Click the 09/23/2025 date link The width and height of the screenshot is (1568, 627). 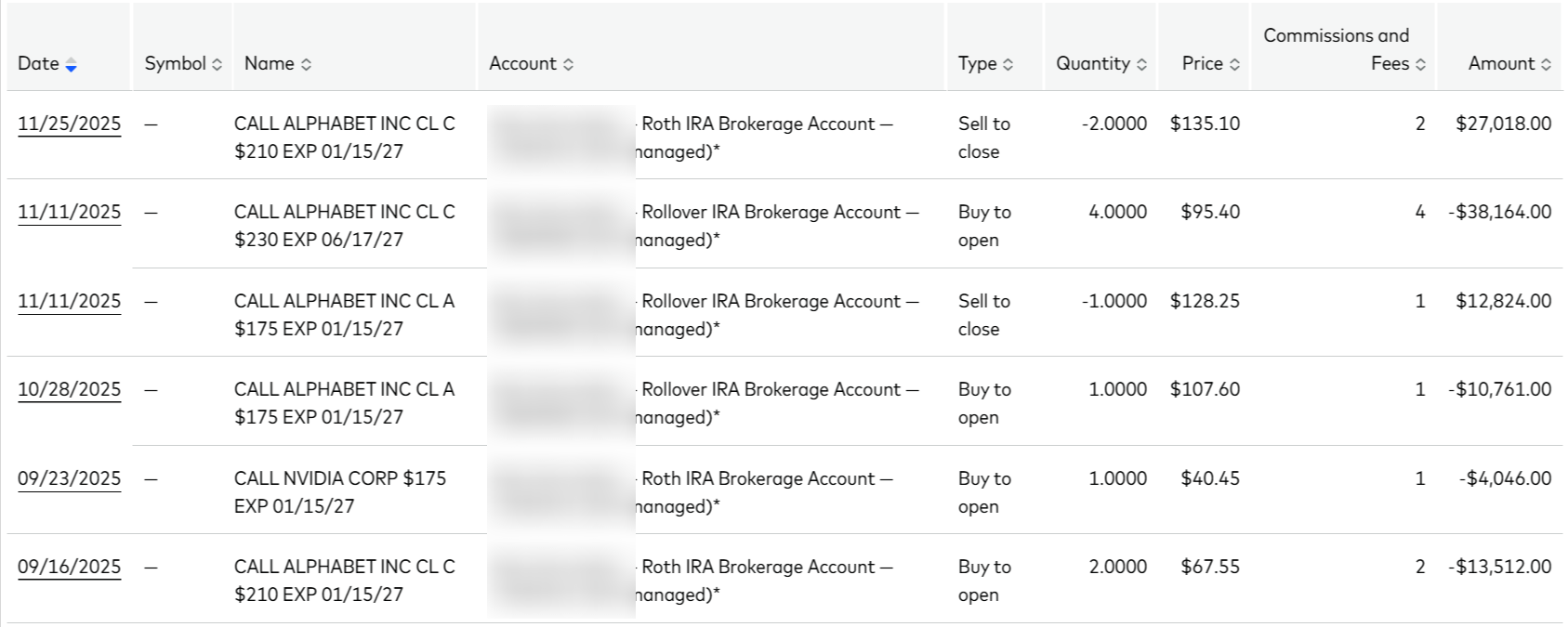(x=69, y=478)
